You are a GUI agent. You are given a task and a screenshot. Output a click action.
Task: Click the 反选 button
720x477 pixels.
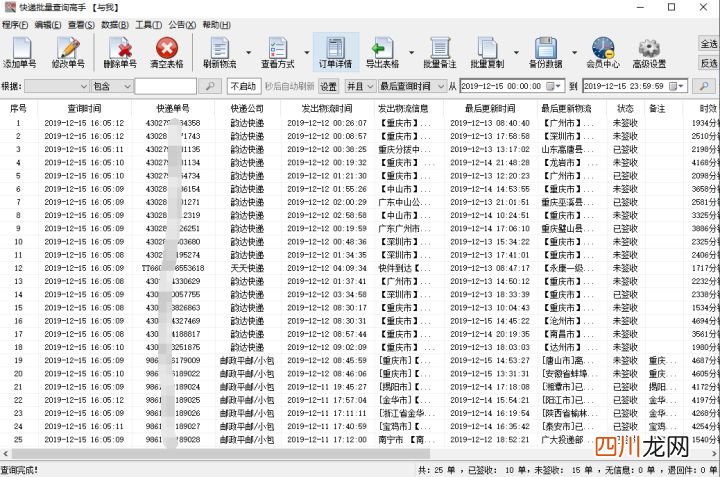[709, 63]
